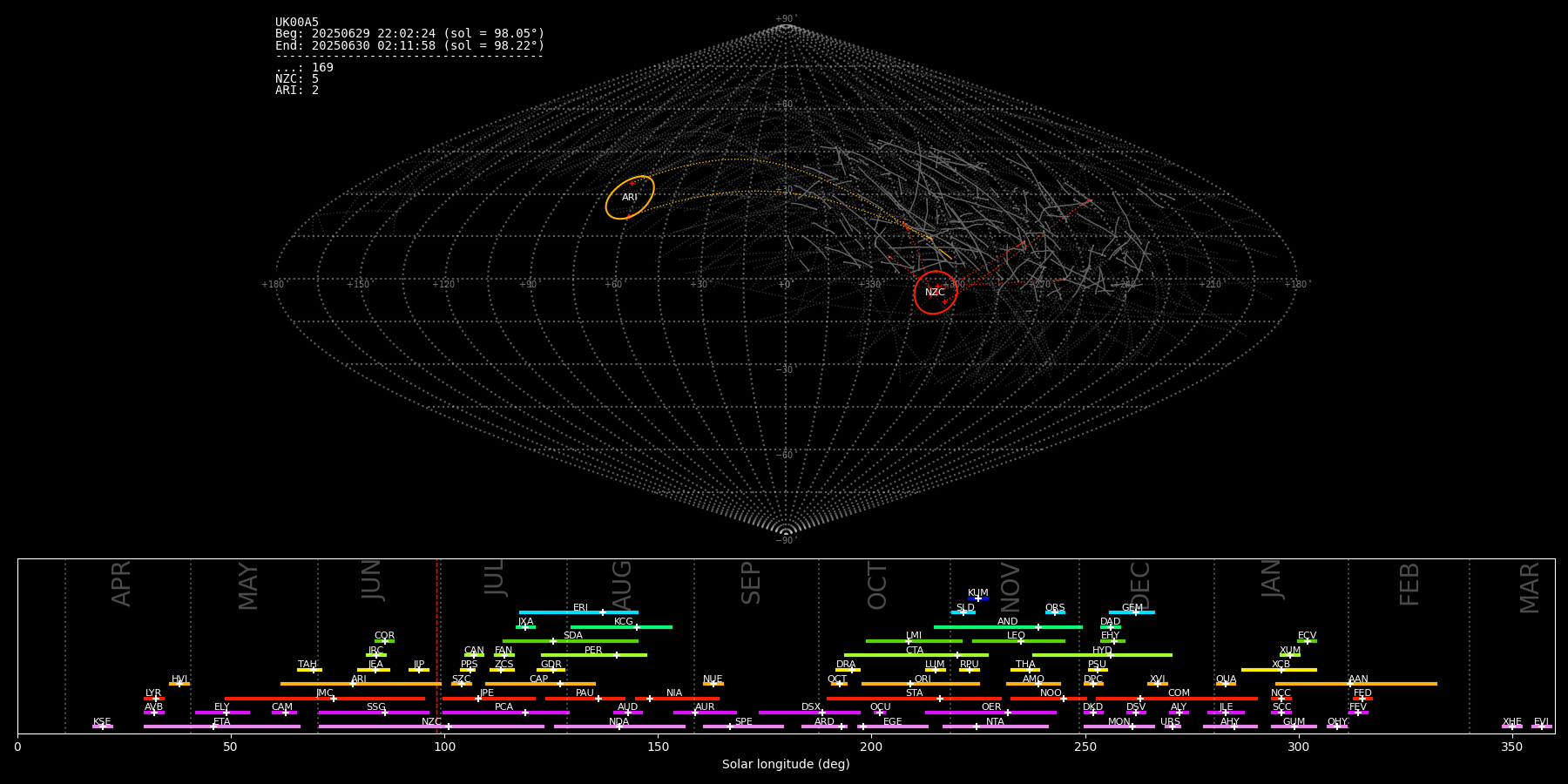Click the LYR shower label
This screenshot has width=1568, height=784.
click(x=153, y=693)
